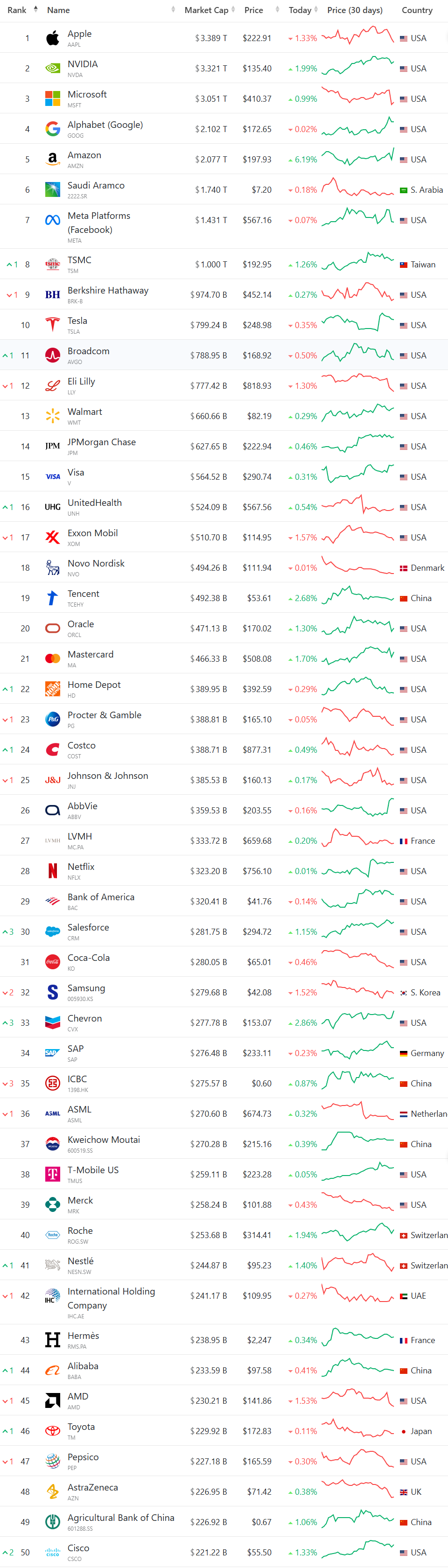448x1568 pixels.
Task: Click the Microsoft four-square logo
Action: point(53,98)
